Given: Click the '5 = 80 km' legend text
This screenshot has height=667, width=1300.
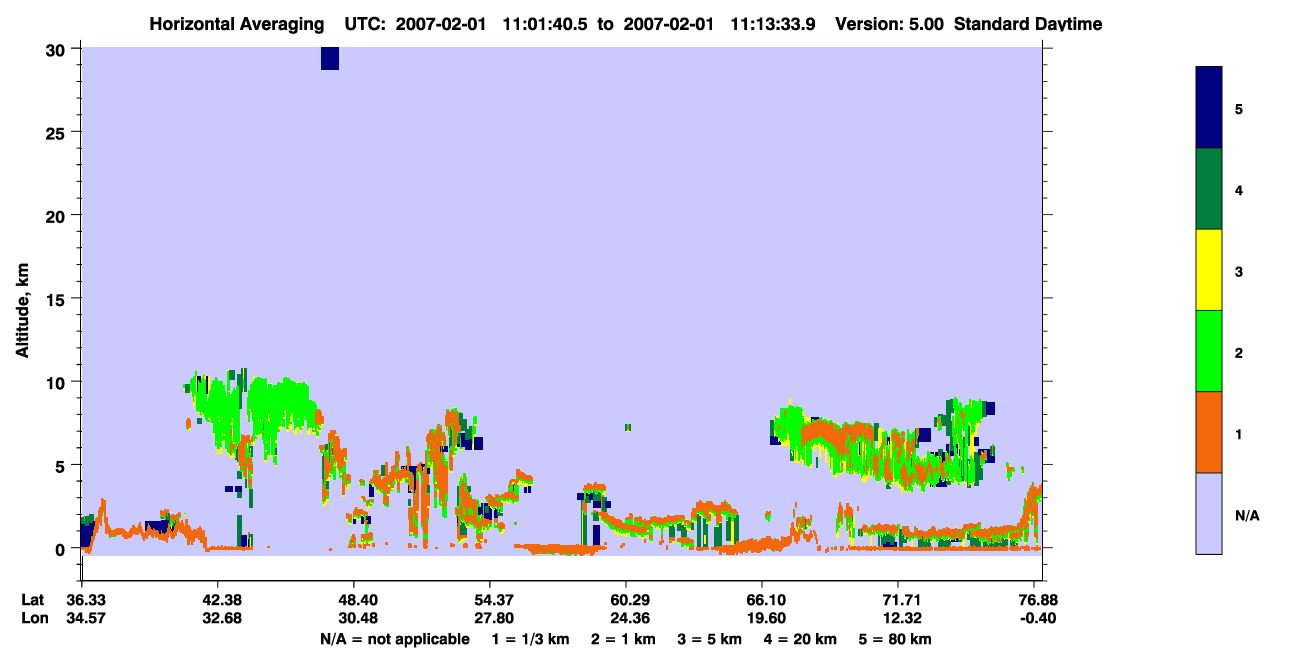Looking at the screenshot, I should click(895, 639).
